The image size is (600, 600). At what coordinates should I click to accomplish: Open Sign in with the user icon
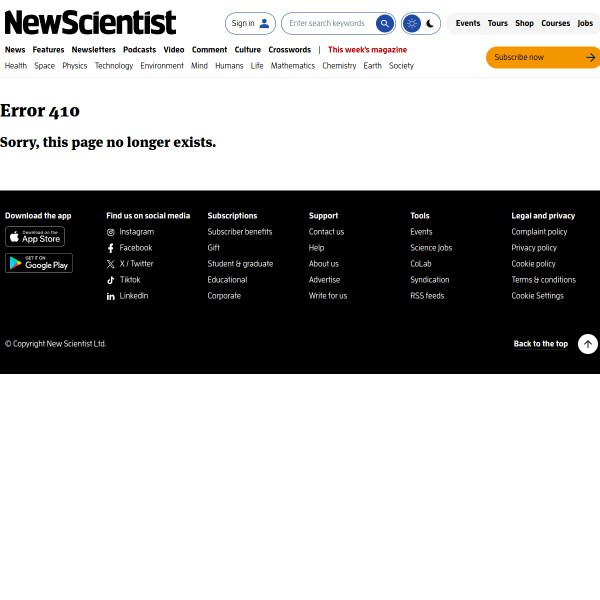[250, 23]
